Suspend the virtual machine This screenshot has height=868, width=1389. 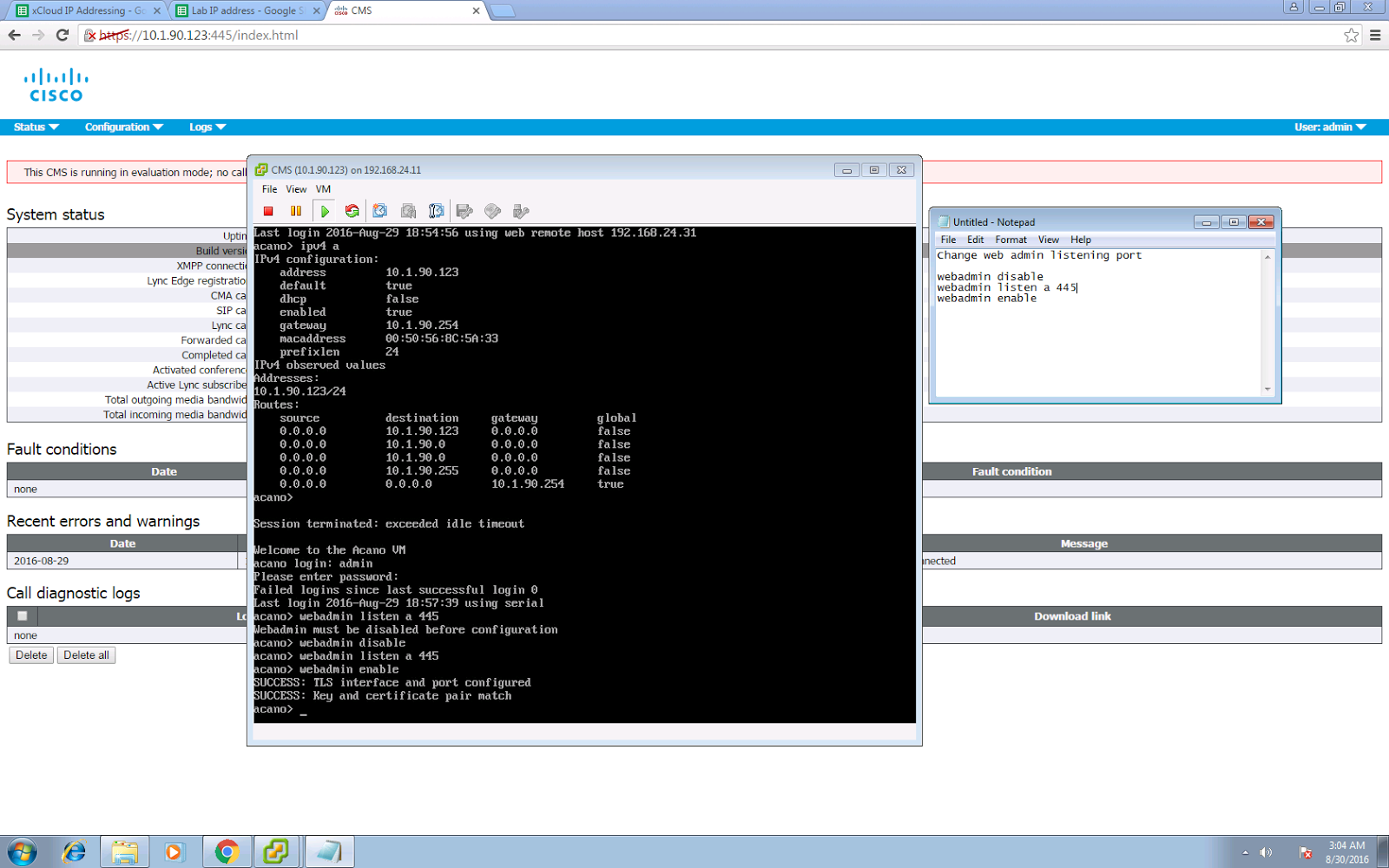point(296,211)
